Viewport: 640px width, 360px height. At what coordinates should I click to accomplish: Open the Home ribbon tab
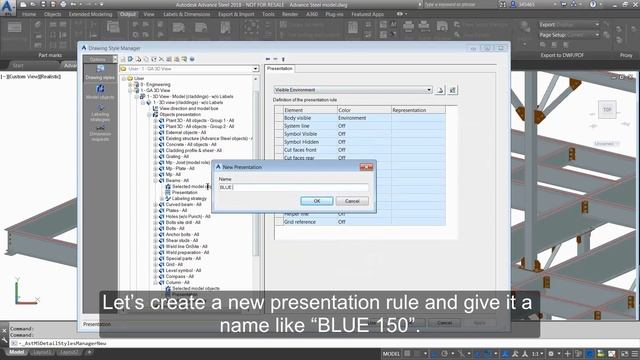(x=29, y=14)
